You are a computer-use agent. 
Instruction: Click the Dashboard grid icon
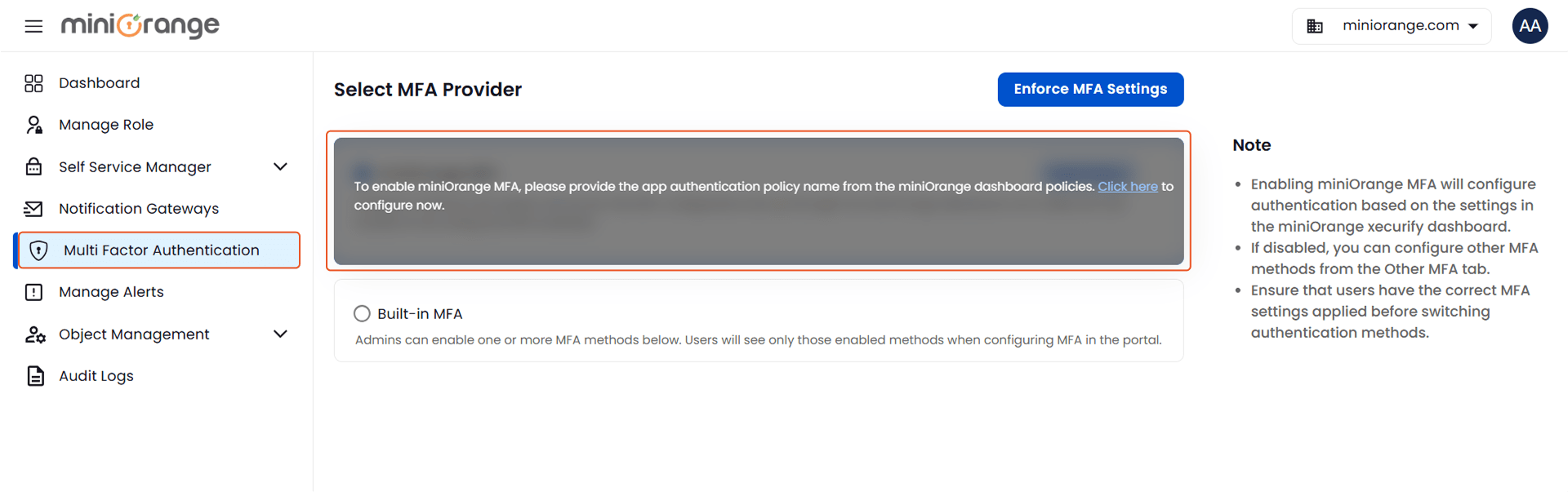[x=33, y=82]
